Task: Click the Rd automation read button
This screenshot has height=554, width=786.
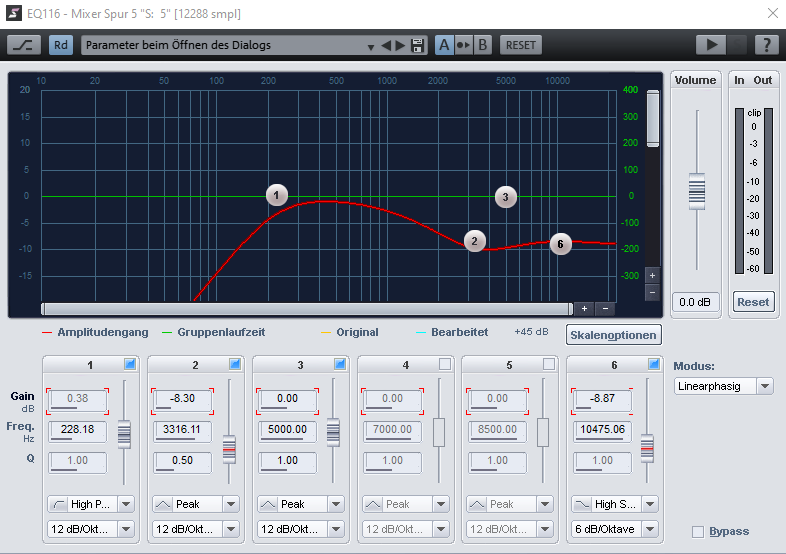Action: click(61, 45)
